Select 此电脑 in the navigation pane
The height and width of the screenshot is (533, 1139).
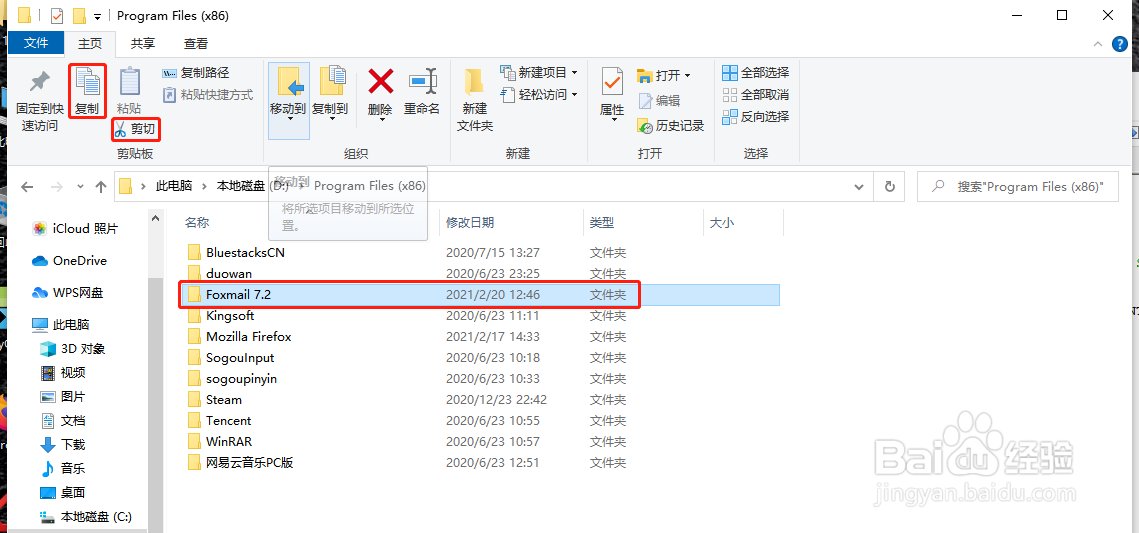(x=61, y=325)
